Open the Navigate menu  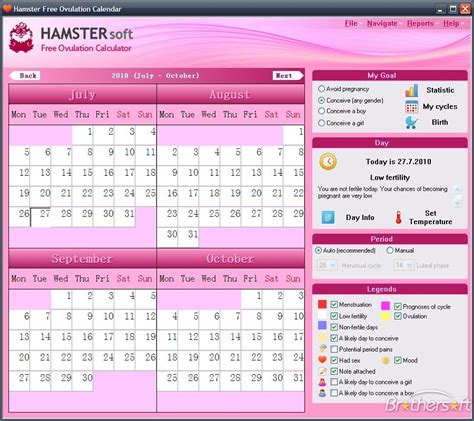382,23
